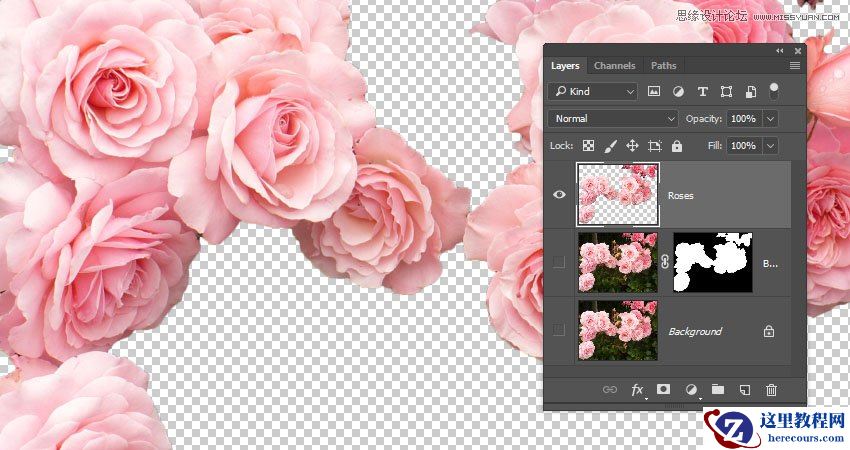Screen dimensions: 850x450
Task: Filter for type layers
Action: tap(703, 92)
